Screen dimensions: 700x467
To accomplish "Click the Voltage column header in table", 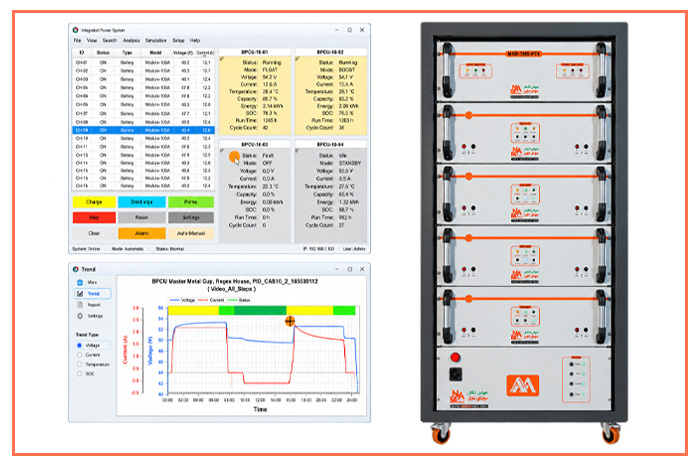I will [183, 53].
